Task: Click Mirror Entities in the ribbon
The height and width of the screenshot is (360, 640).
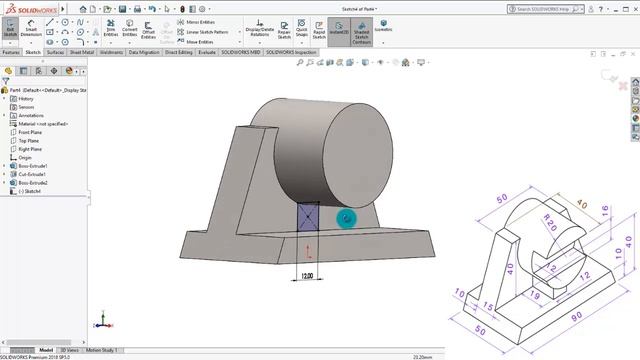Action: pos(196,22)
